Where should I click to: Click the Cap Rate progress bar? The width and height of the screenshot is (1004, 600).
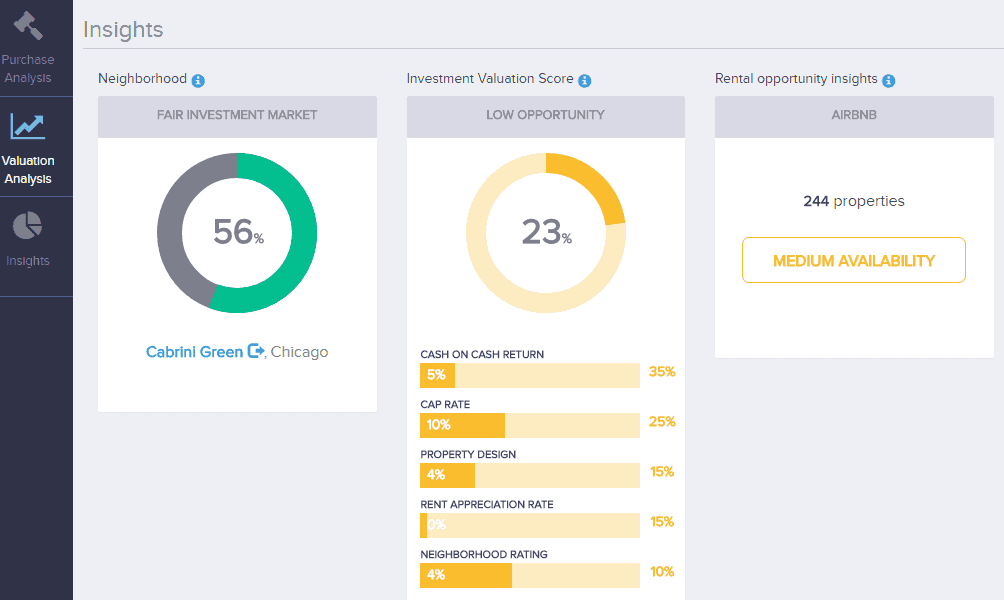(x=529, y=425)
